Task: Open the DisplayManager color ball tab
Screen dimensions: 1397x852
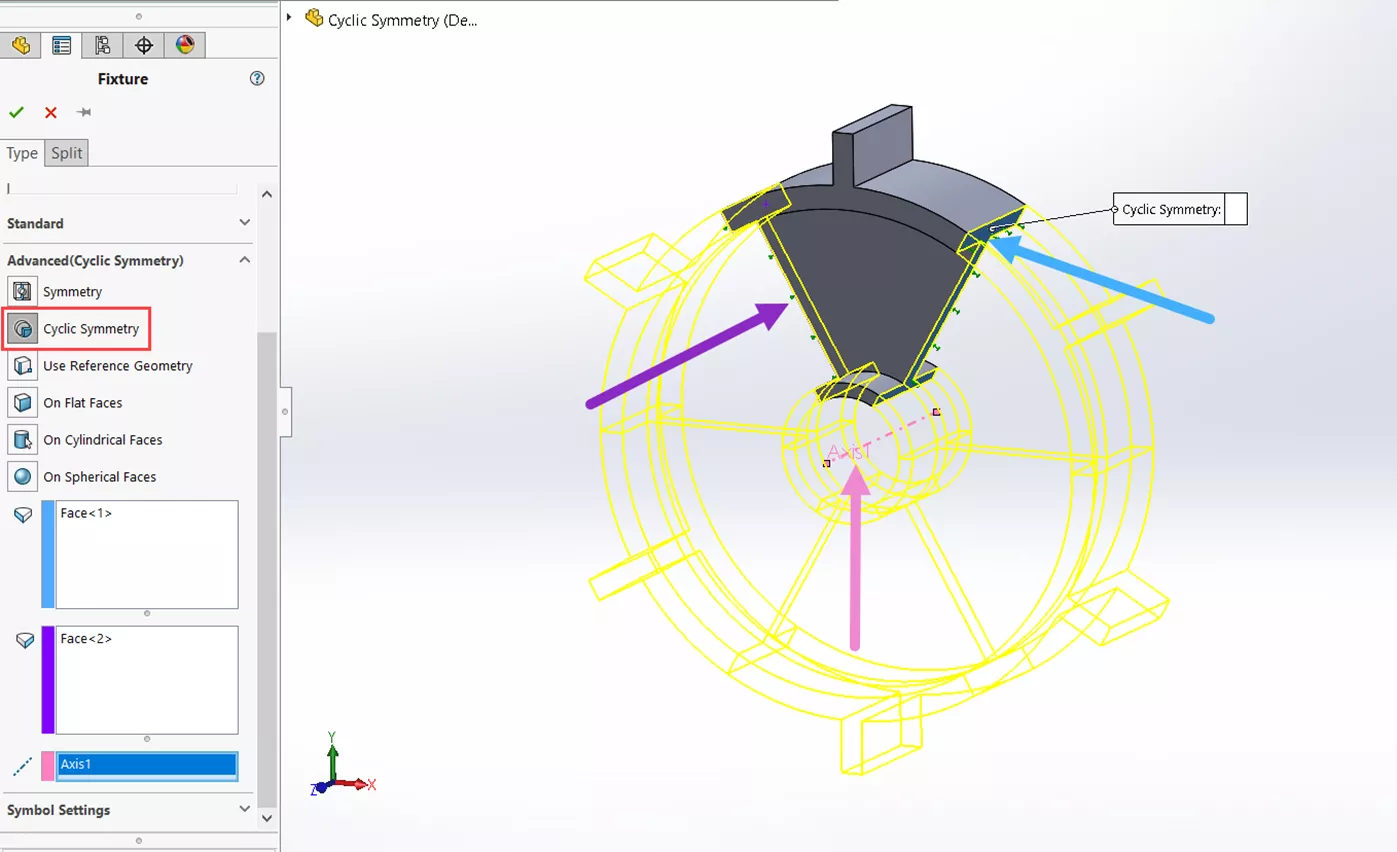Action: click(x=184, y=45)
